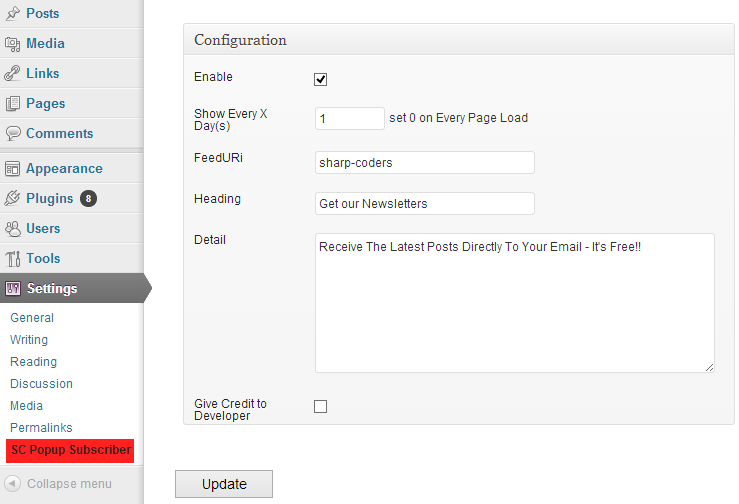Focus the FeedURI text field
Viewport: 739px width, 504px height.
click(x=424, y=163)
